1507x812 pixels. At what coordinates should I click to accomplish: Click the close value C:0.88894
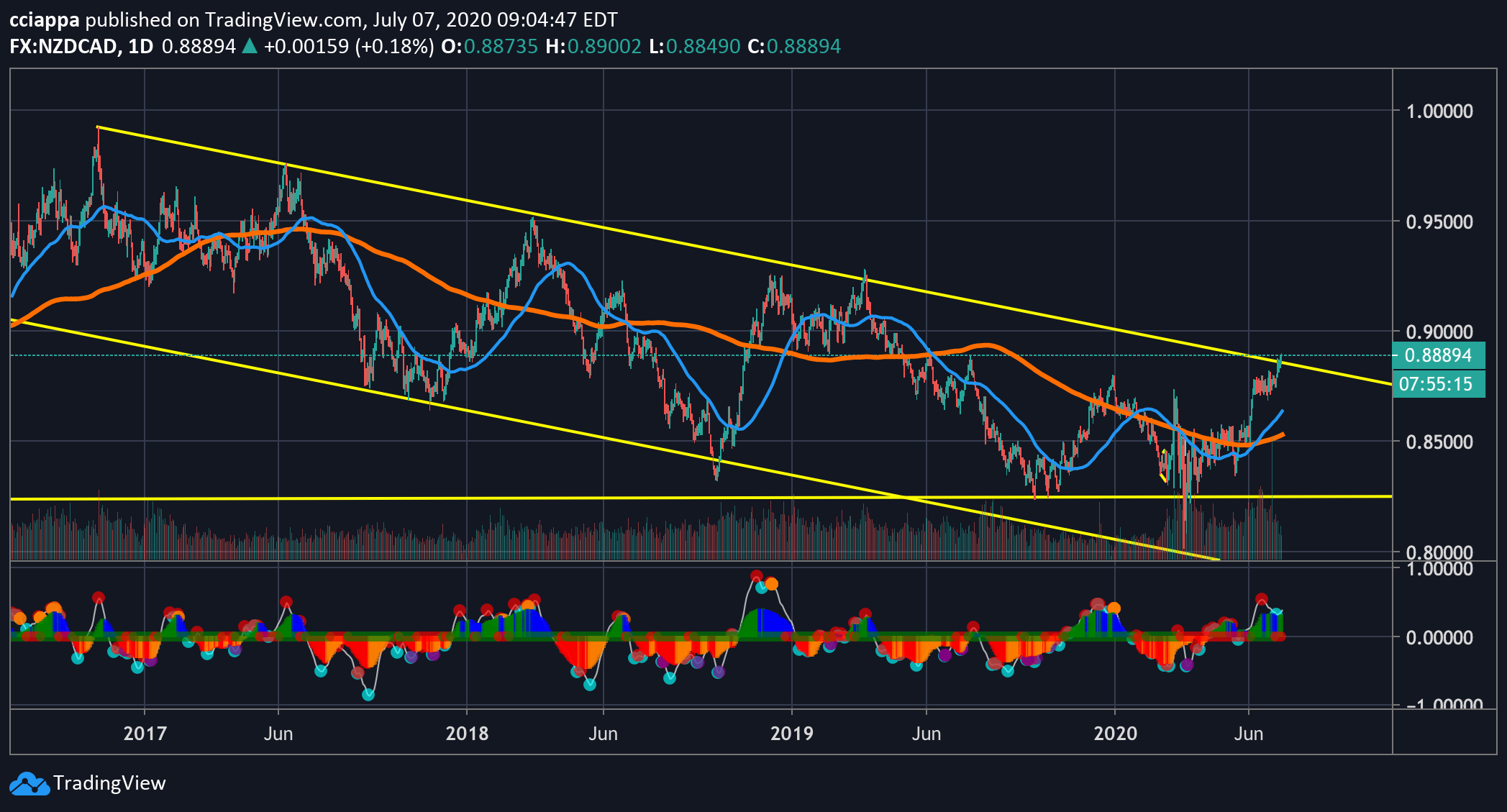click(794, 47)
